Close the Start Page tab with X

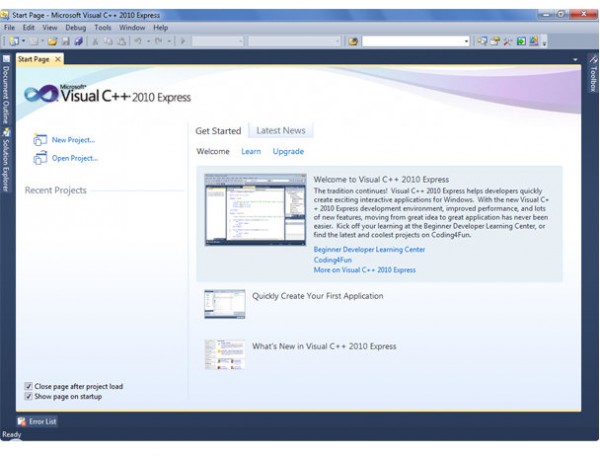(58, 59)
